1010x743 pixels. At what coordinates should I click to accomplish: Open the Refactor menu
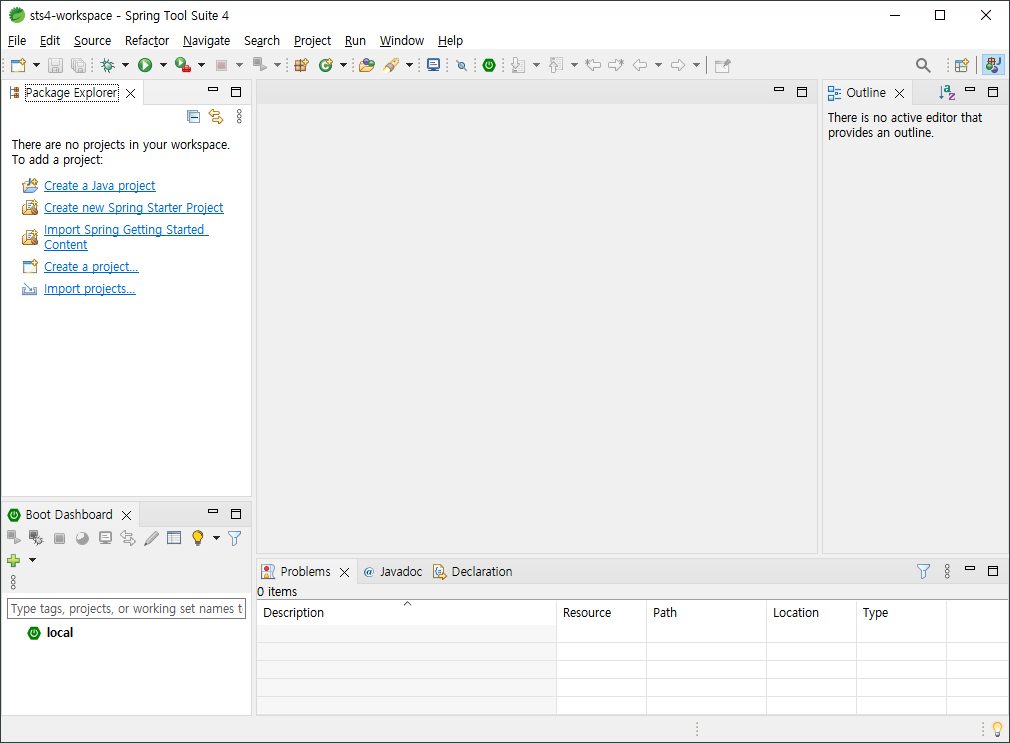(x=147, y=41)
